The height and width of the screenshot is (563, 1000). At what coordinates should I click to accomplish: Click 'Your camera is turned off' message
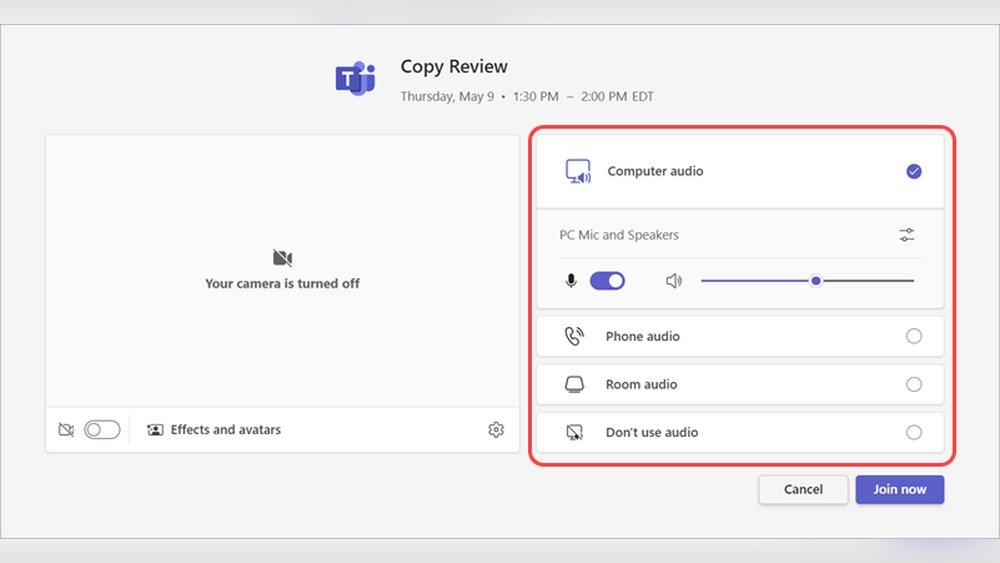coord(283,284)
